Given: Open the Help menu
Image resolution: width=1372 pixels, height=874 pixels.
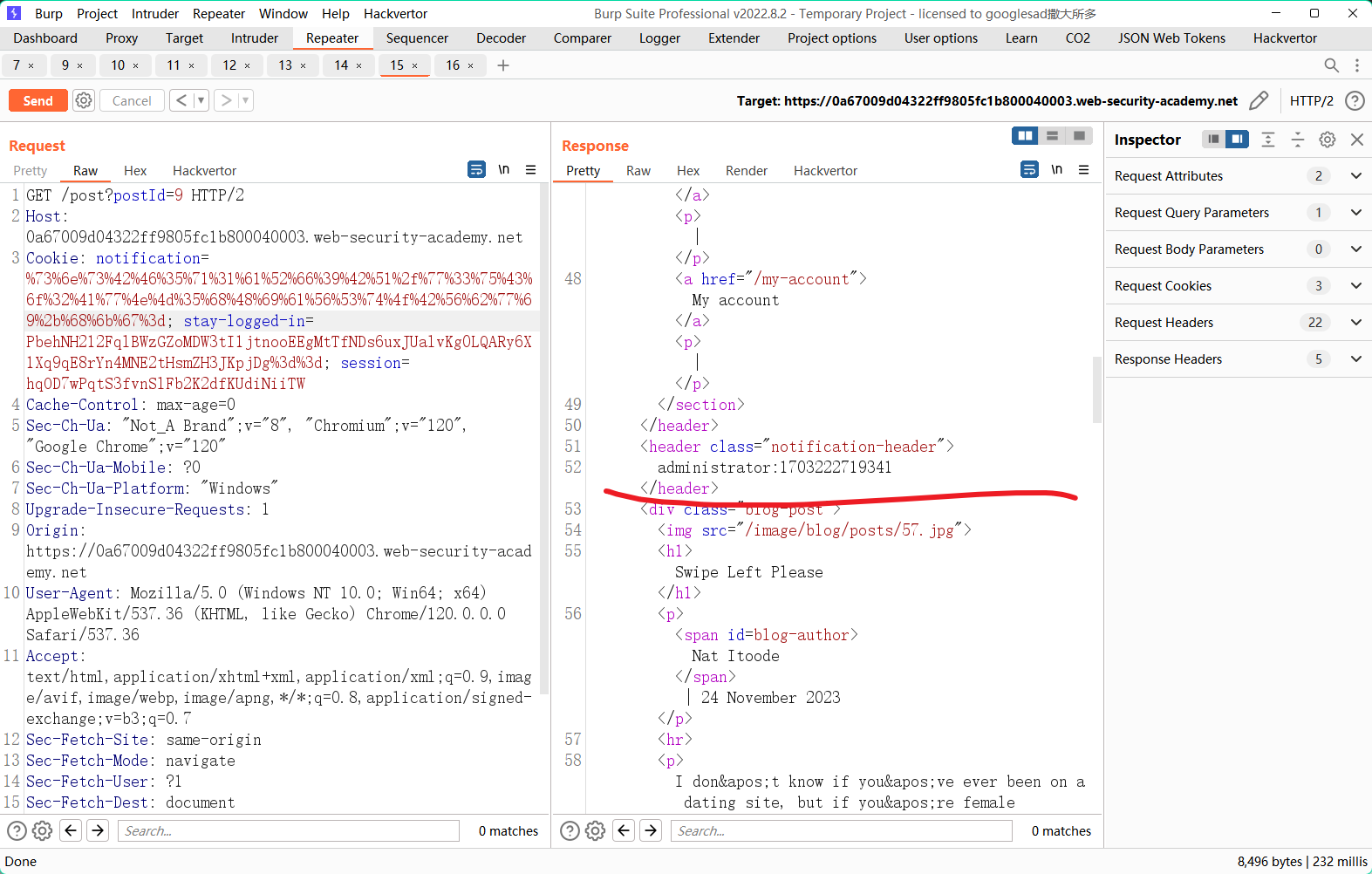Looking at the screenshot, I should click(336, 13).
